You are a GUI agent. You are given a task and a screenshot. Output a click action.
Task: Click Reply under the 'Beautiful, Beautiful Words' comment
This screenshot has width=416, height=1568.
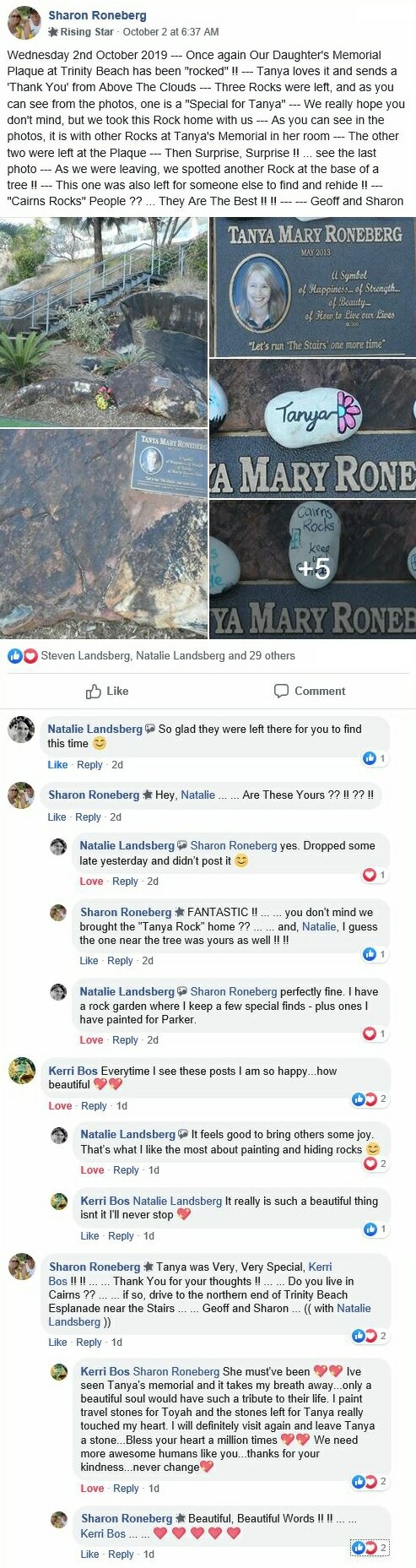point(121,1554)
